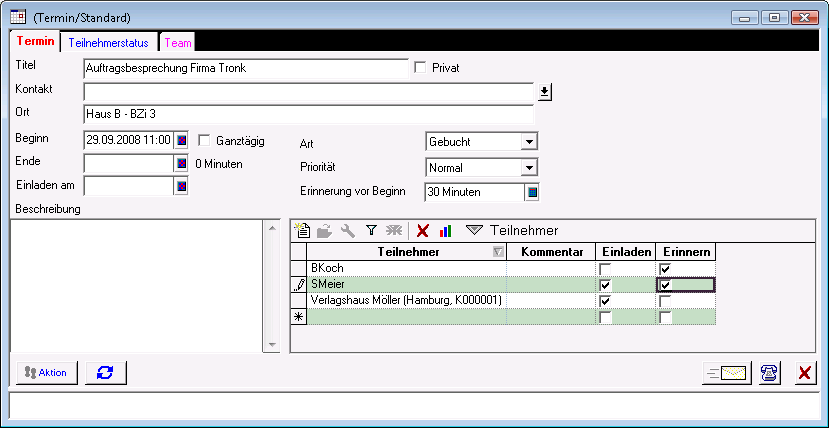Image resolution: width=829 pixels, height=428 pixels.
Task: Click the row selector of the BKoch row
Action: click(299, 268)
